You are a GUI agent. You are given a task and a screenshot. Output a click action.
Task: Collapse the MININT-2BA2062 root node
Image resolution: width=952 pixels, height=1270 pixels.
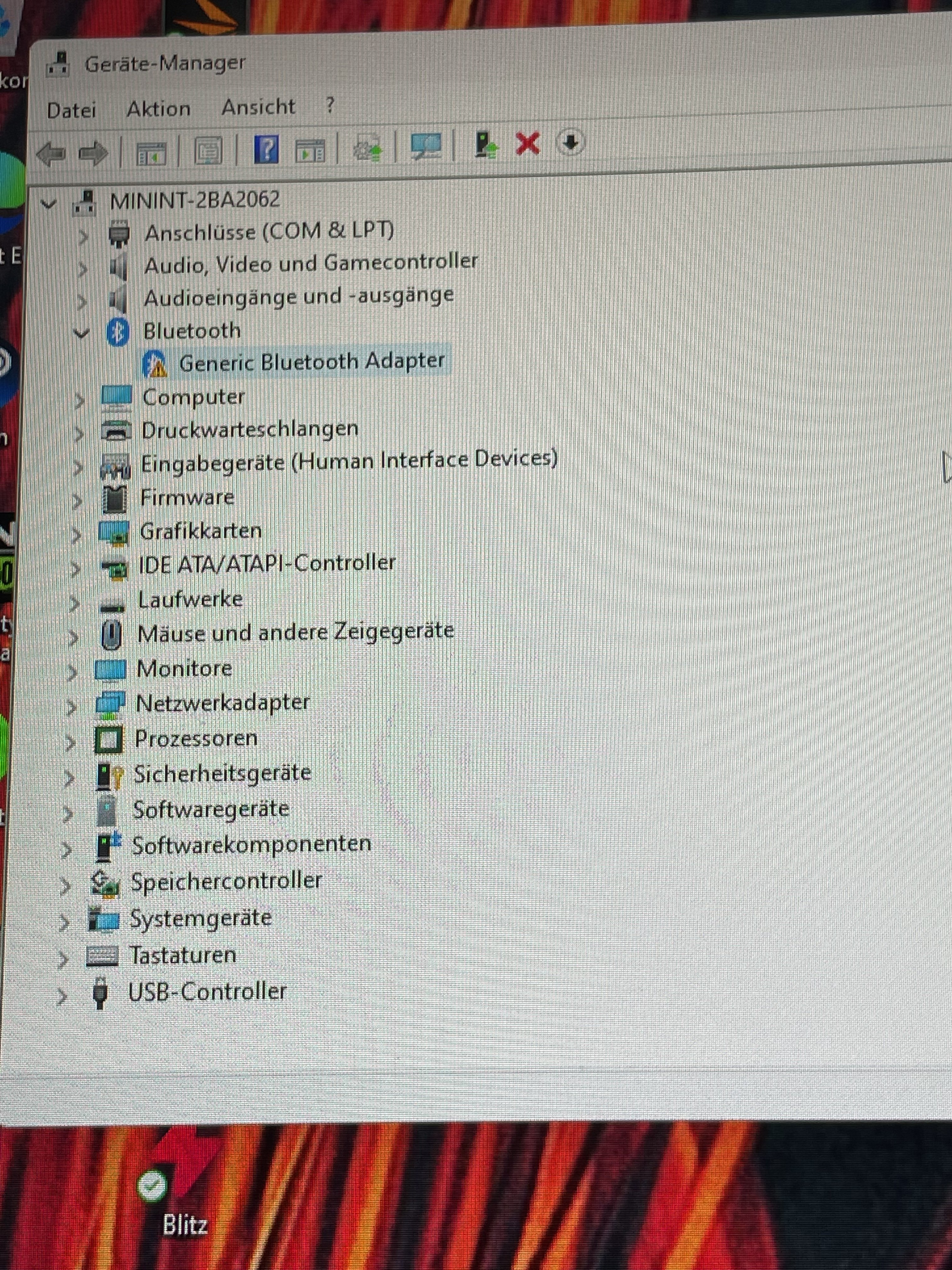[x=49, y=203]
